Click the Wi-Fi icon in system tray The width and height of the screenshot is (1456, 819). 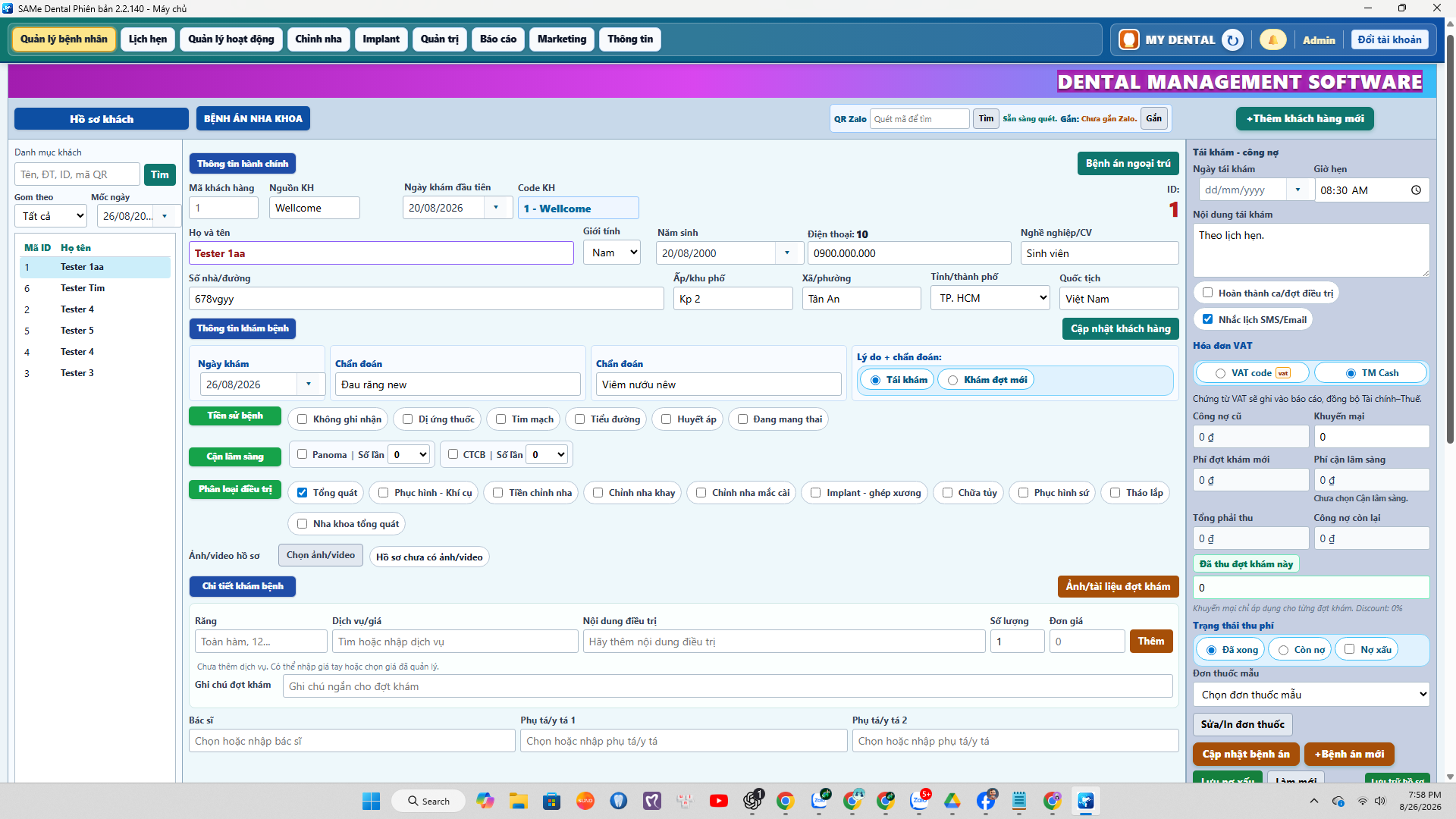1363,801
